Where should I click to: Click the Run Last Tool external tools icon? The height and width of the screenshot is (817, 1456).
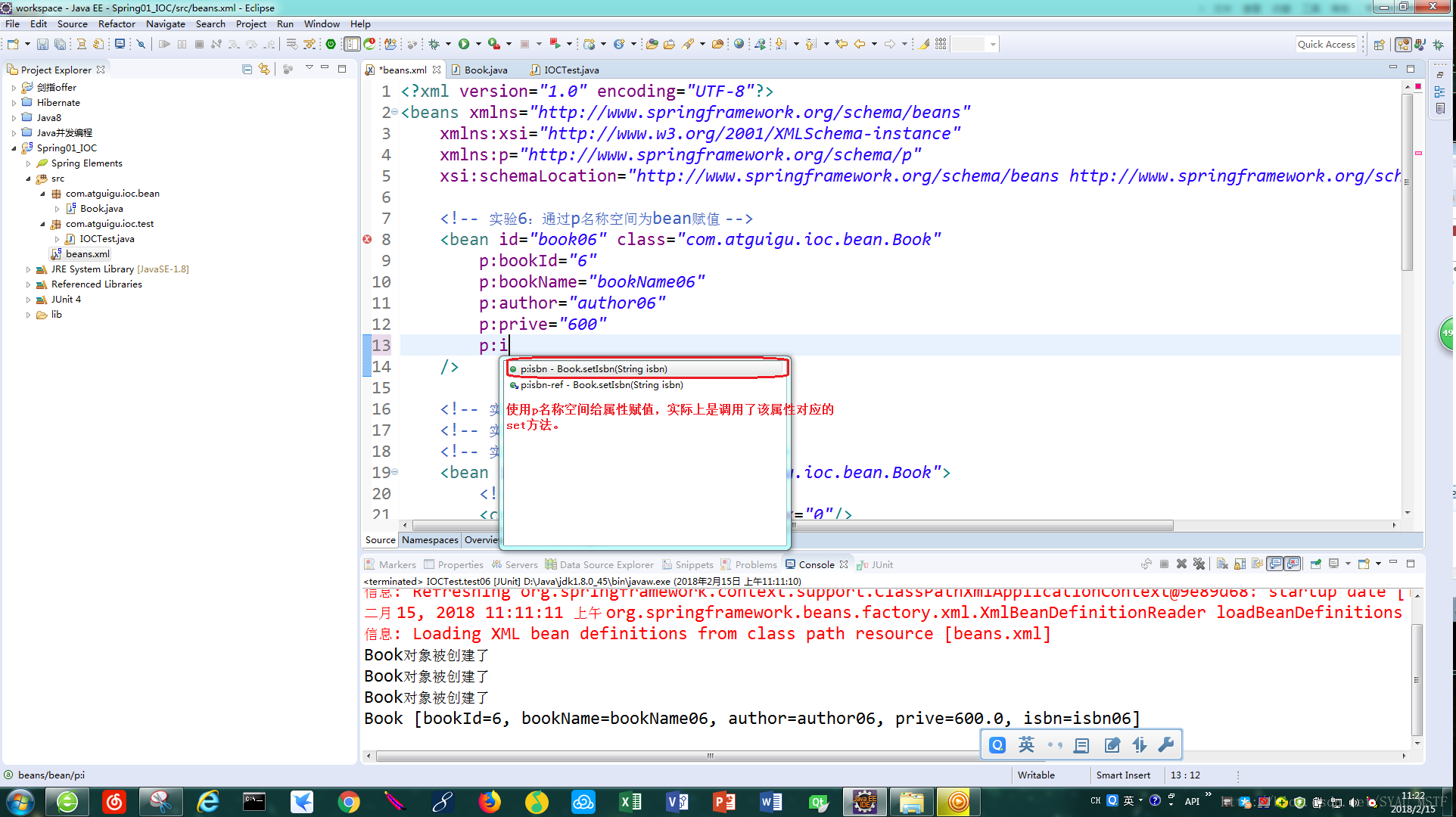494,45
